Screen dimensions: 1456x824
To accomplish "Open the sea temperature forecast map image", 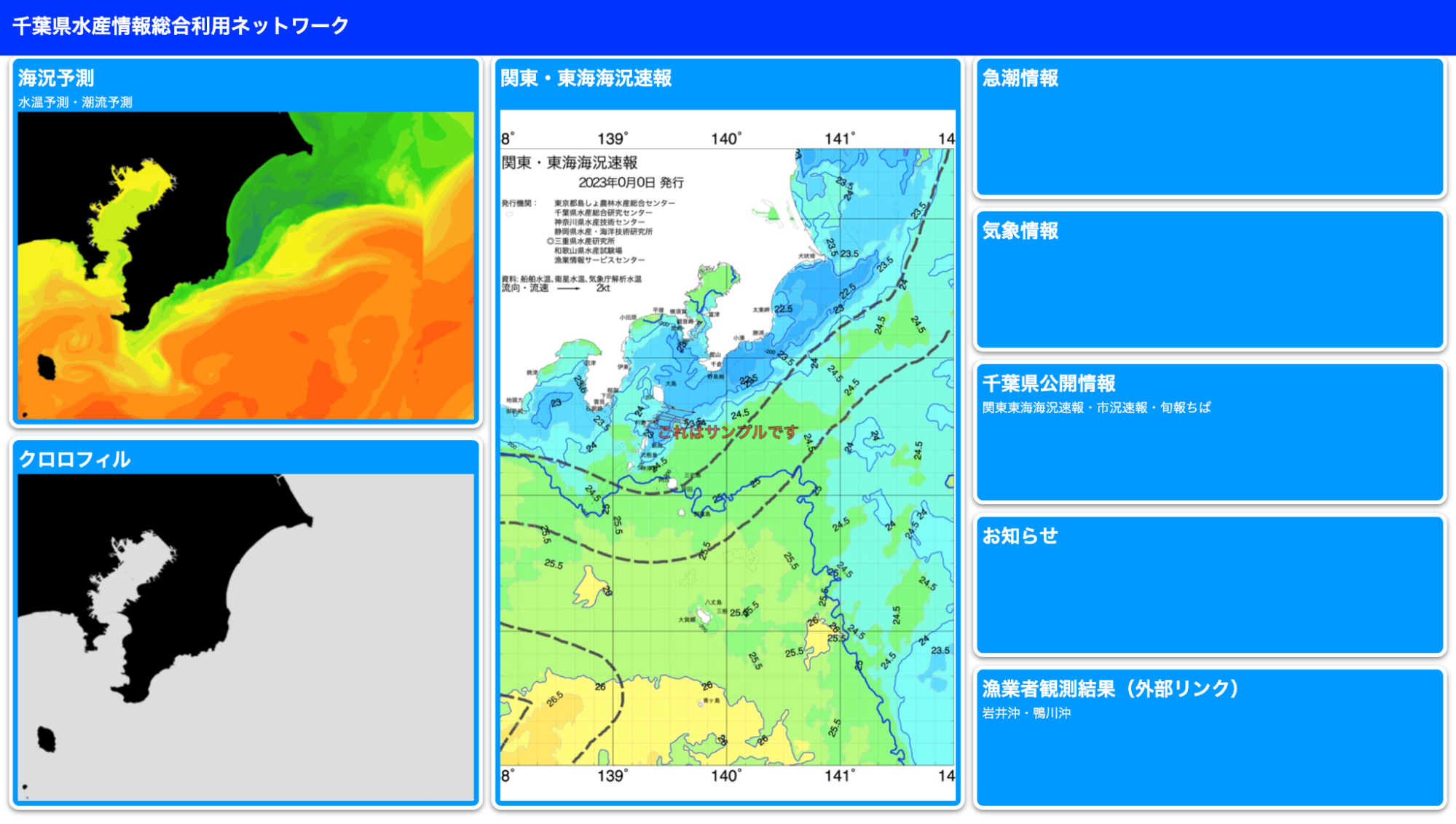I will click(245, 266).
